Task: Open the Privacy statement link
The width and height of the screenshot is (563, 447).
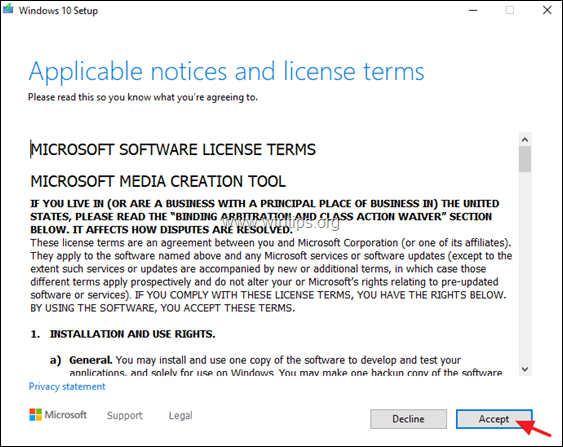Action: coord(67,387)
